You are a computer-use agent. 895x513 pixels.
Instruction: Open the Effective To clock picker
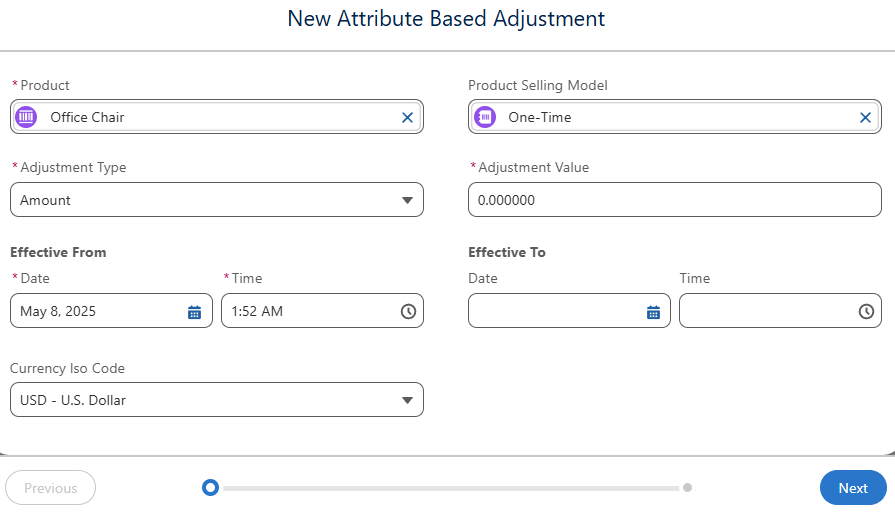[x=866, y=312]
